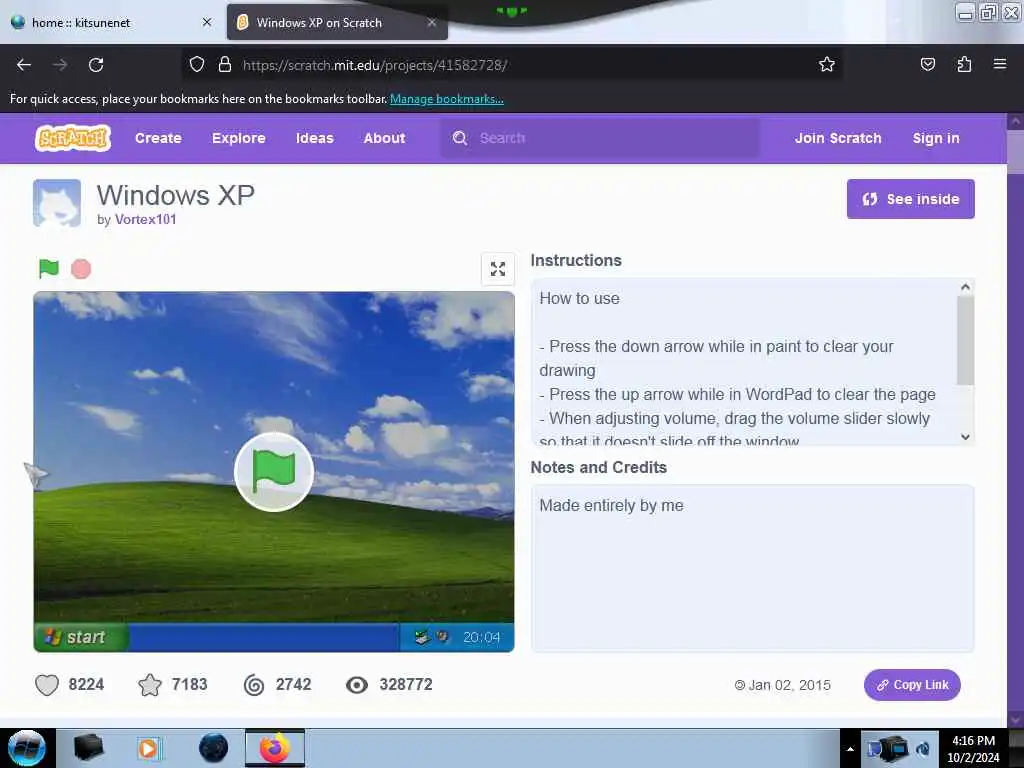The image size is (1024, 768).
Task: Open the Ideas page
Action: (314, 138)
